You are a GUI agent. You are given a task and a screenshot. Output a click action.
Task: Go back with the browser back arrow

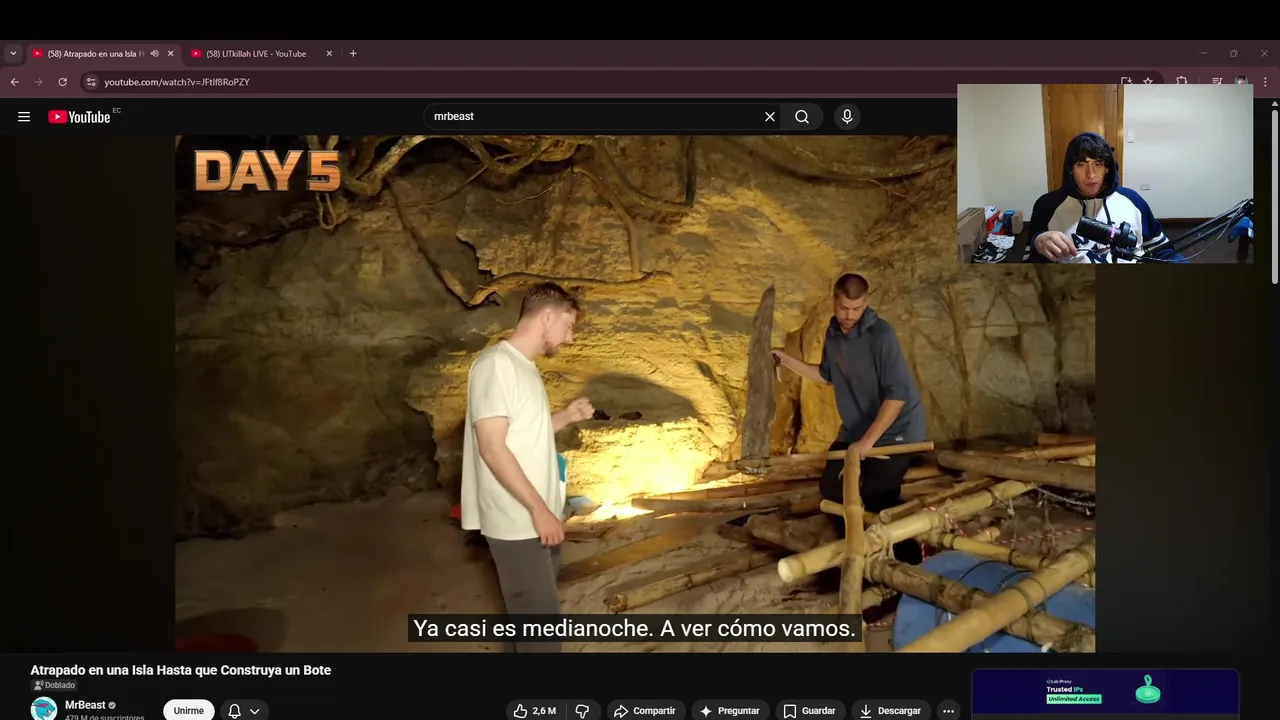click(x=15, y=82)
